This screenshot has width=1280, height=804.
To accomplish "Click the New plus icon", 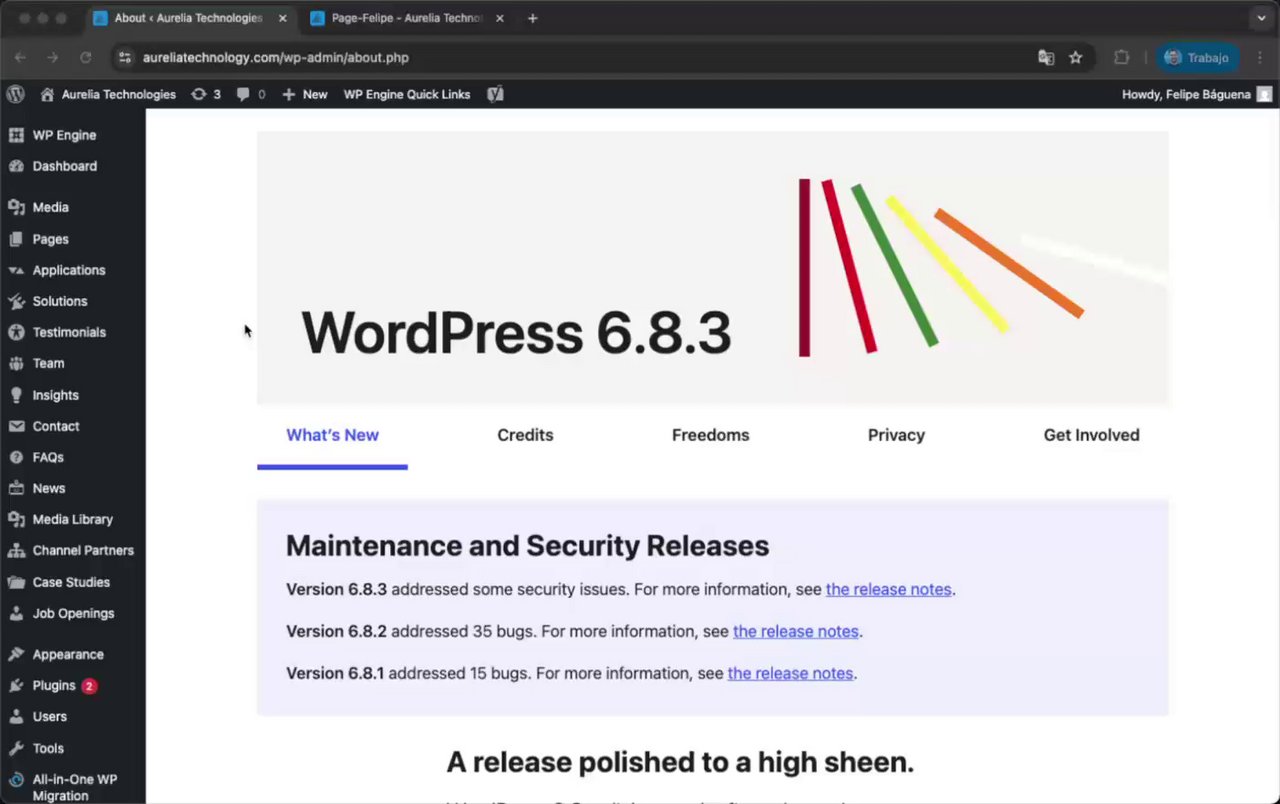I will [x=288, y=94].
